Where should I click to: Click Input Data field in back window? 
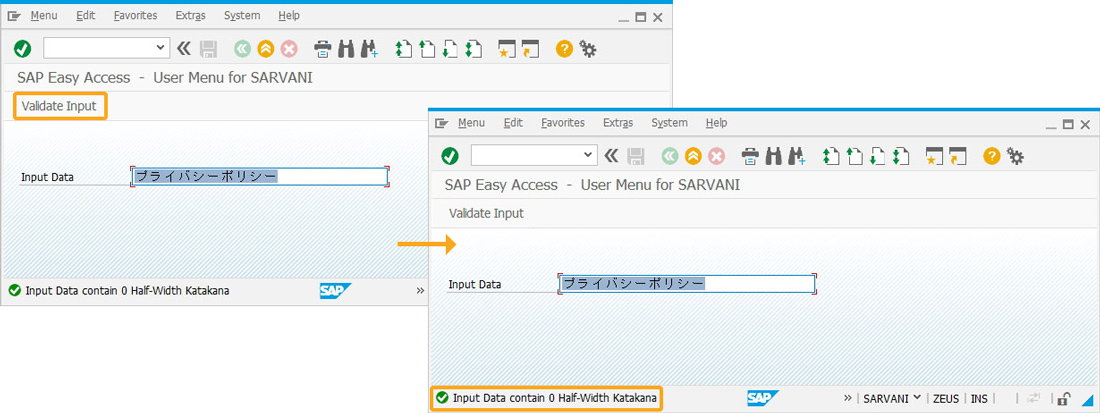[x=260, y=177]
